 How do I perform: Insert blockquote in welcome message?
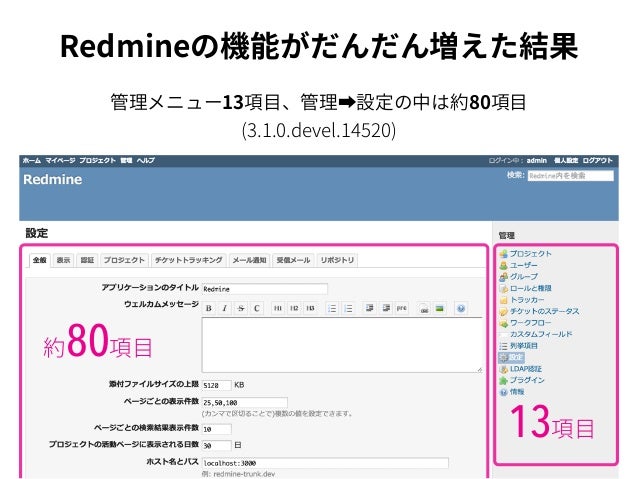point(369,308)
